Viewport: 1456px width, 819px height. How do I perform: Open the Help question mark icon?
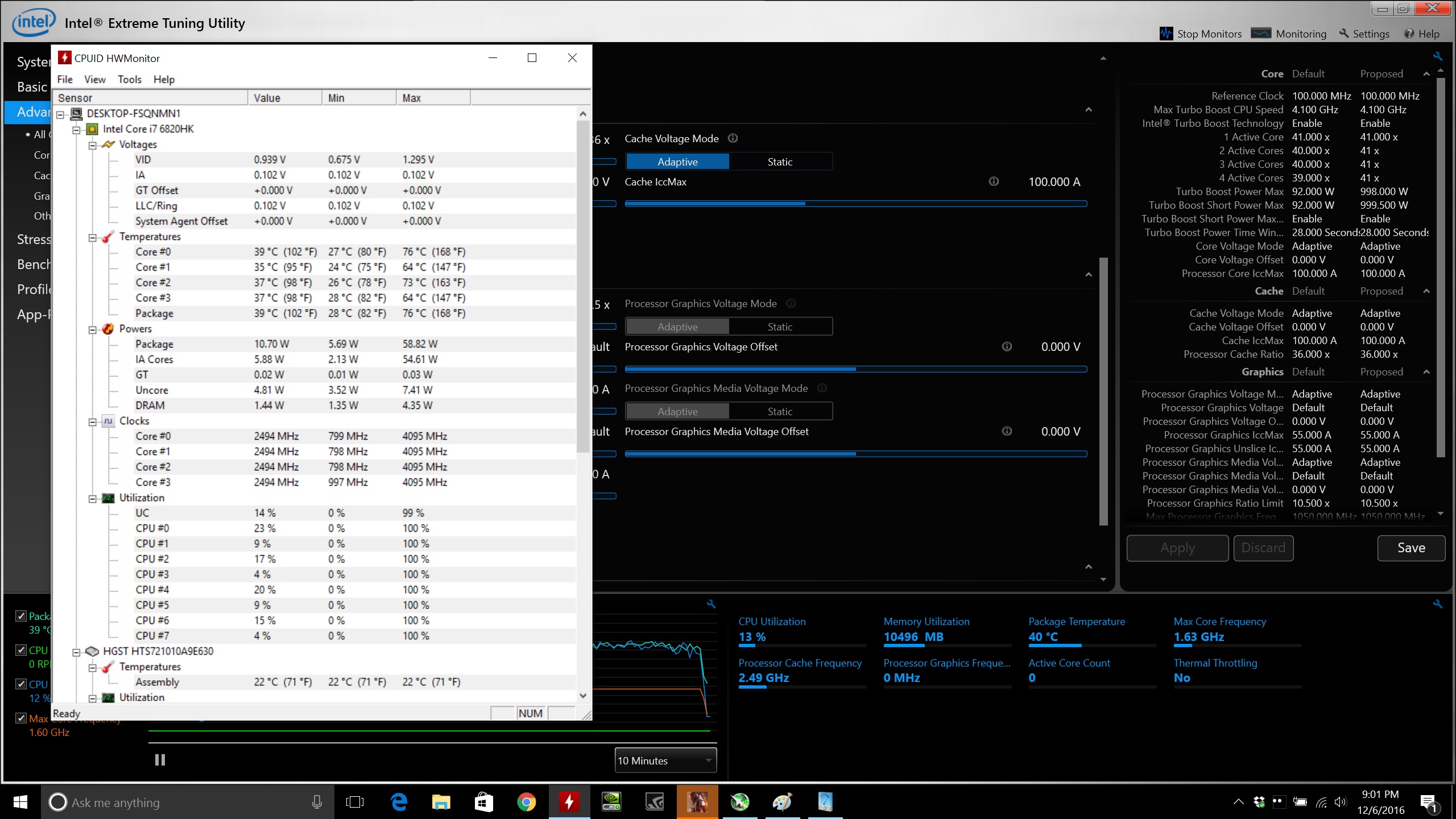click(1409, 34)
